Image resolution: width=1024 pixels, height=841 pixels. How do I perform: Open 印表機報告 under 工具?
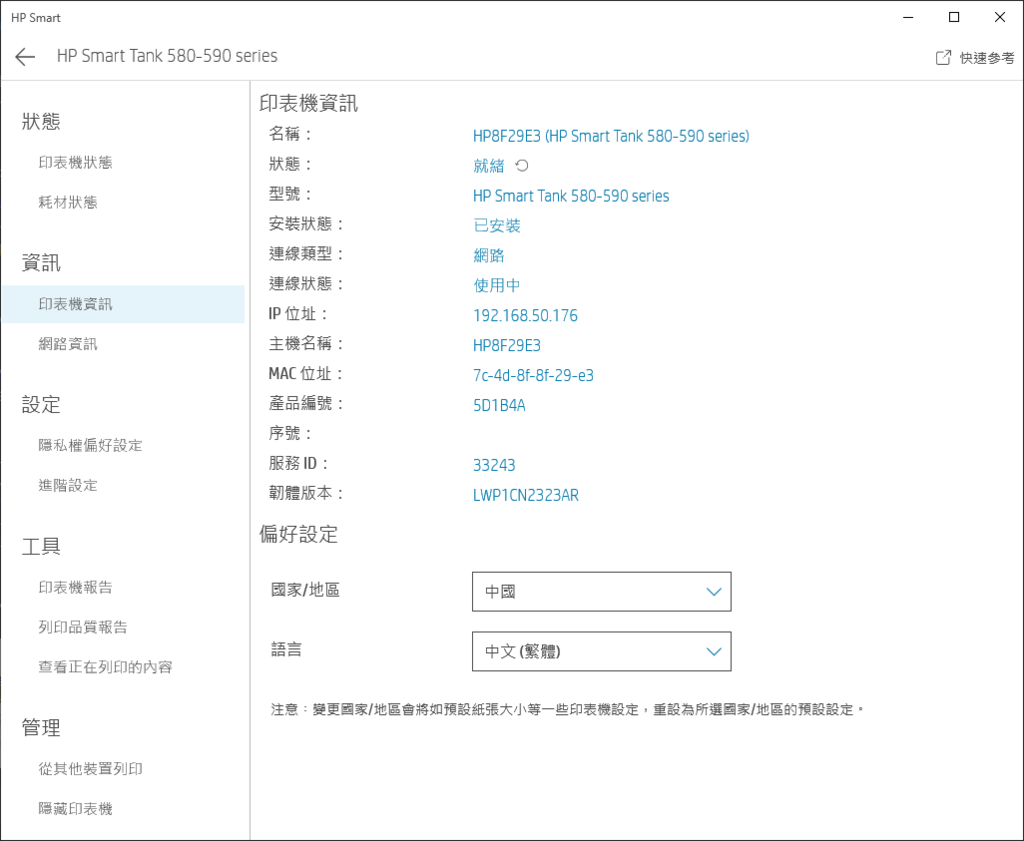tap(75, 587)
